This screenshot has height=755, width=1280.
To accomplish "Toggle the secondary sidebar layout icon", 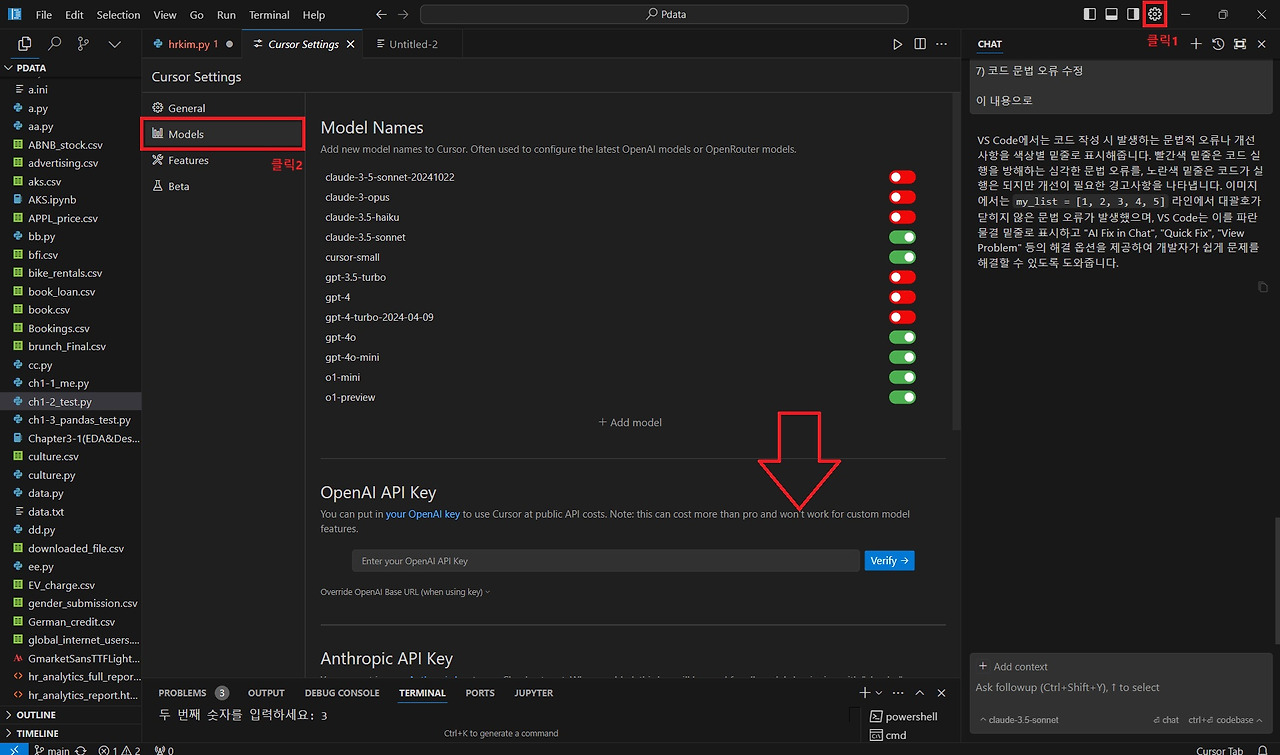I will (1133, 14).
